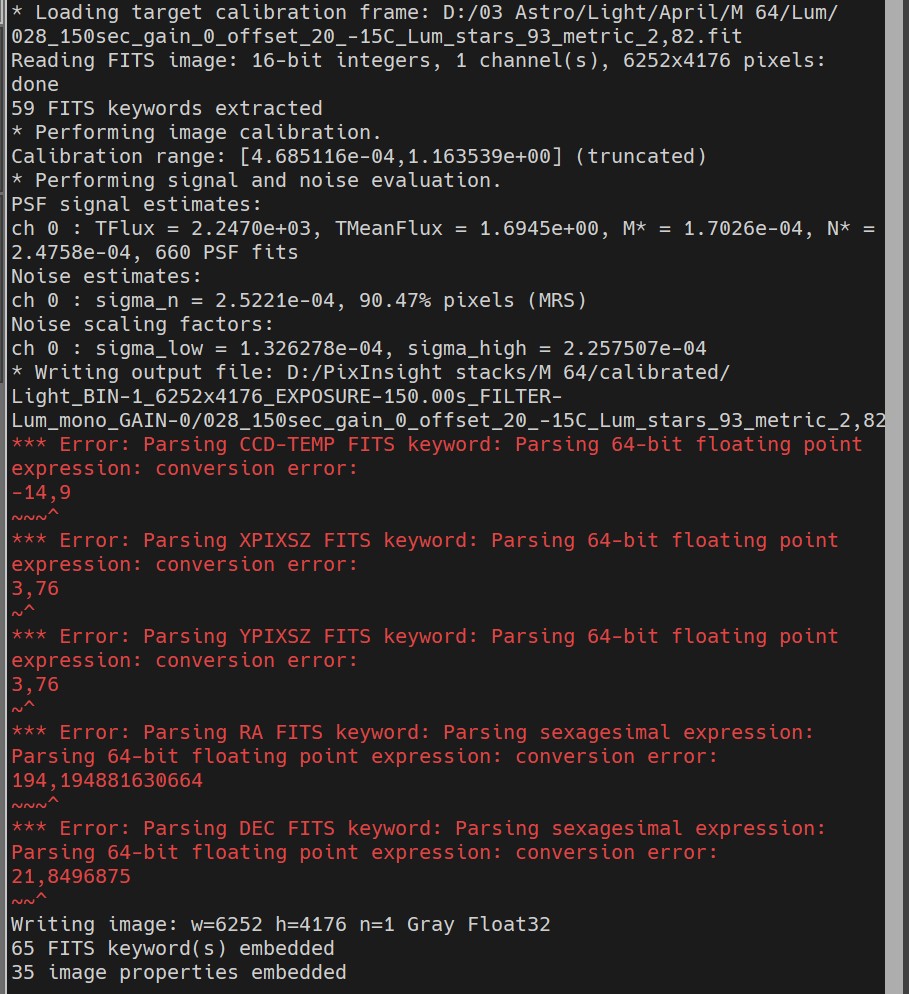Viewport: 909px width, 994px height.
Task: Click the sigma_low noise scaling factors line
Action: click(359, 348)
